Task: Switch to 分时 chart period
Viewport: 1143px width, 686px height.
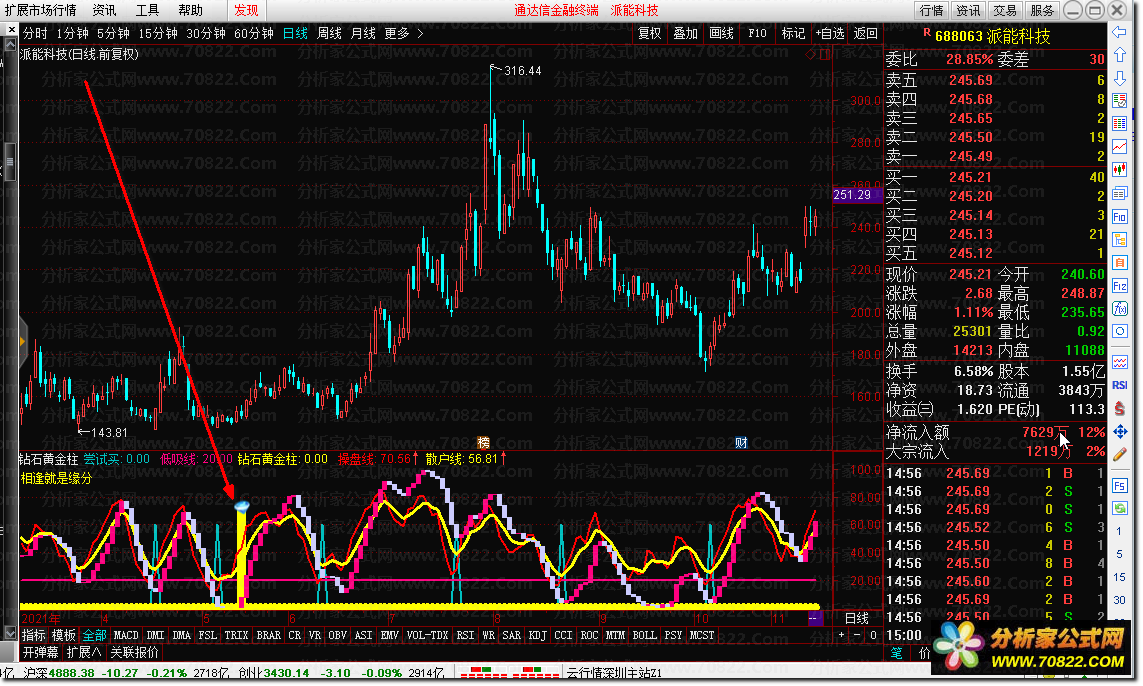Action: pyautogui.click(x=34, y=34)
